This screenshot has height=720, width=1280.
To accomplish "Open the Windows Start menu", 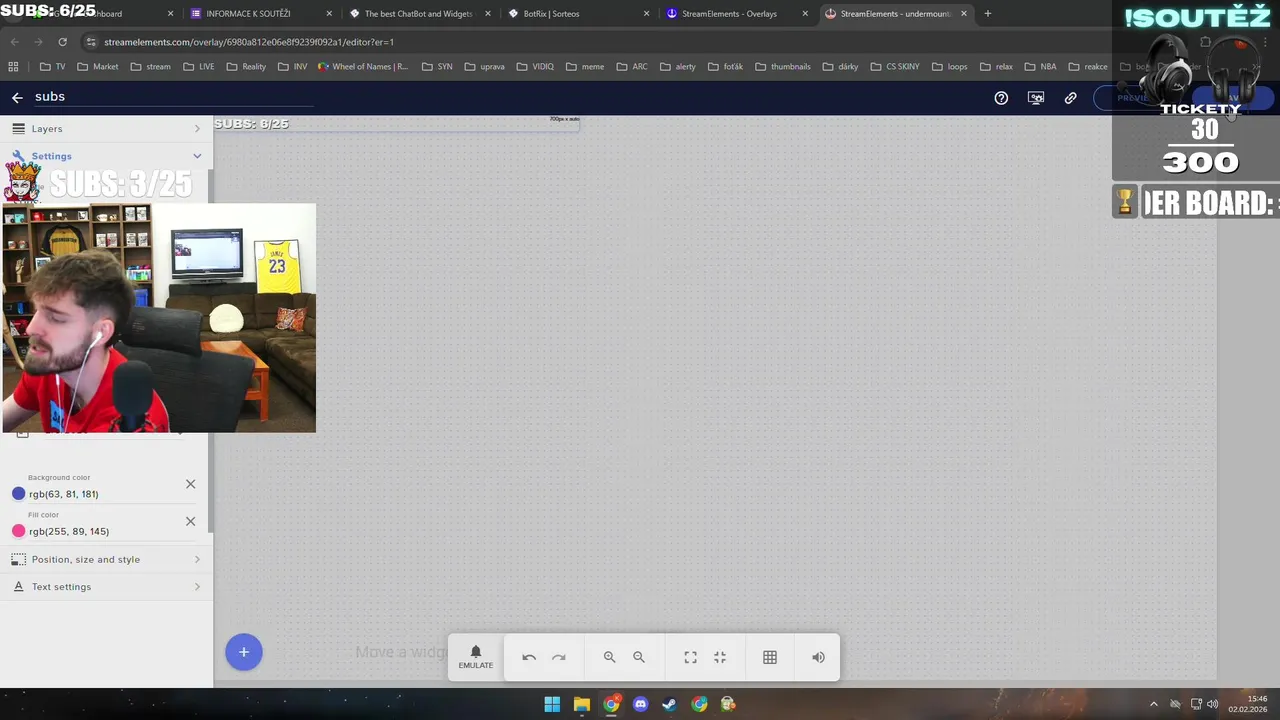I will click(552, 704).
